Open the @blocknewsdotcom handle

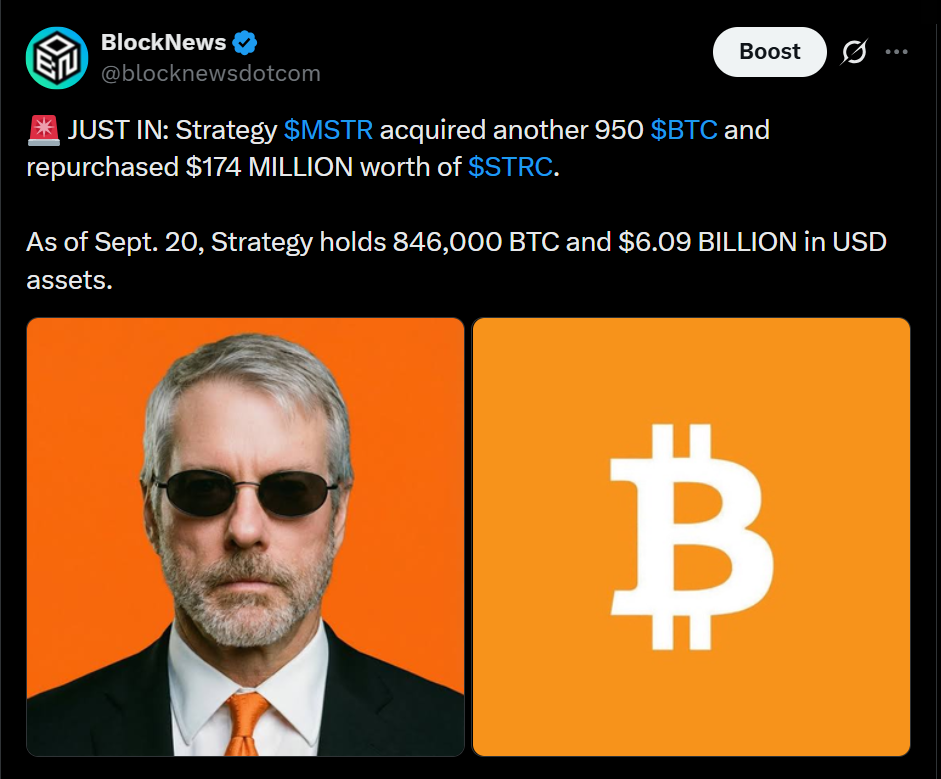point(211,73)
